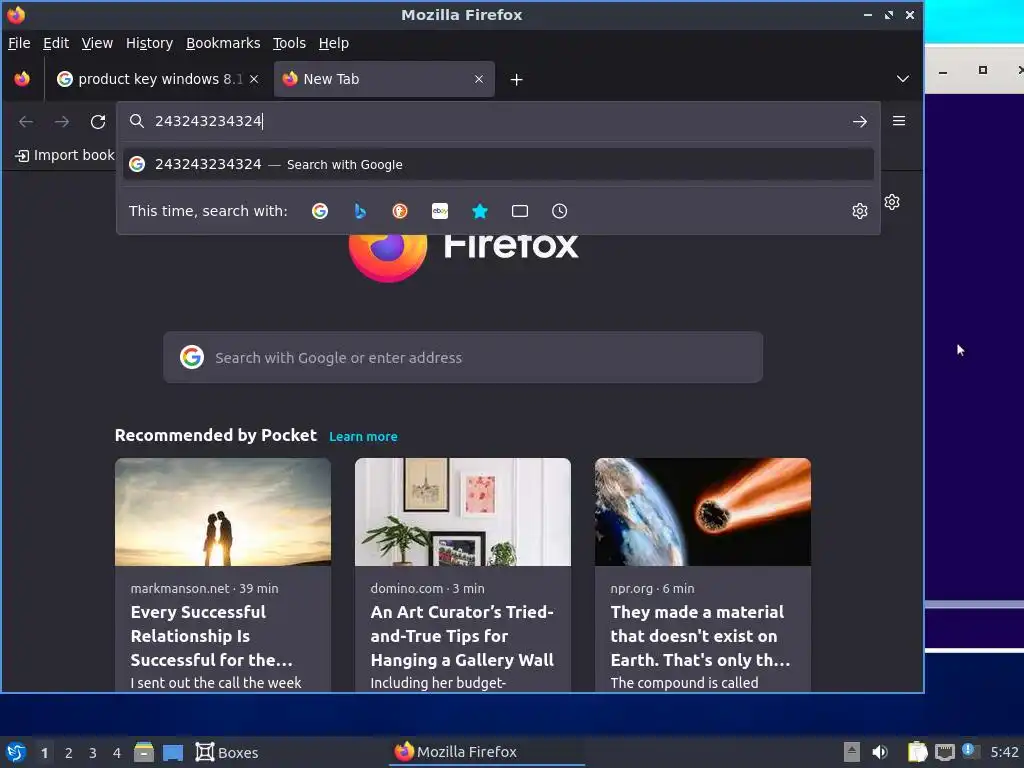Image resolution: width=1024 pixels, height=768 pixels.
Task: Switch to virtual desktop 1
Action: [x=44, y=753]
